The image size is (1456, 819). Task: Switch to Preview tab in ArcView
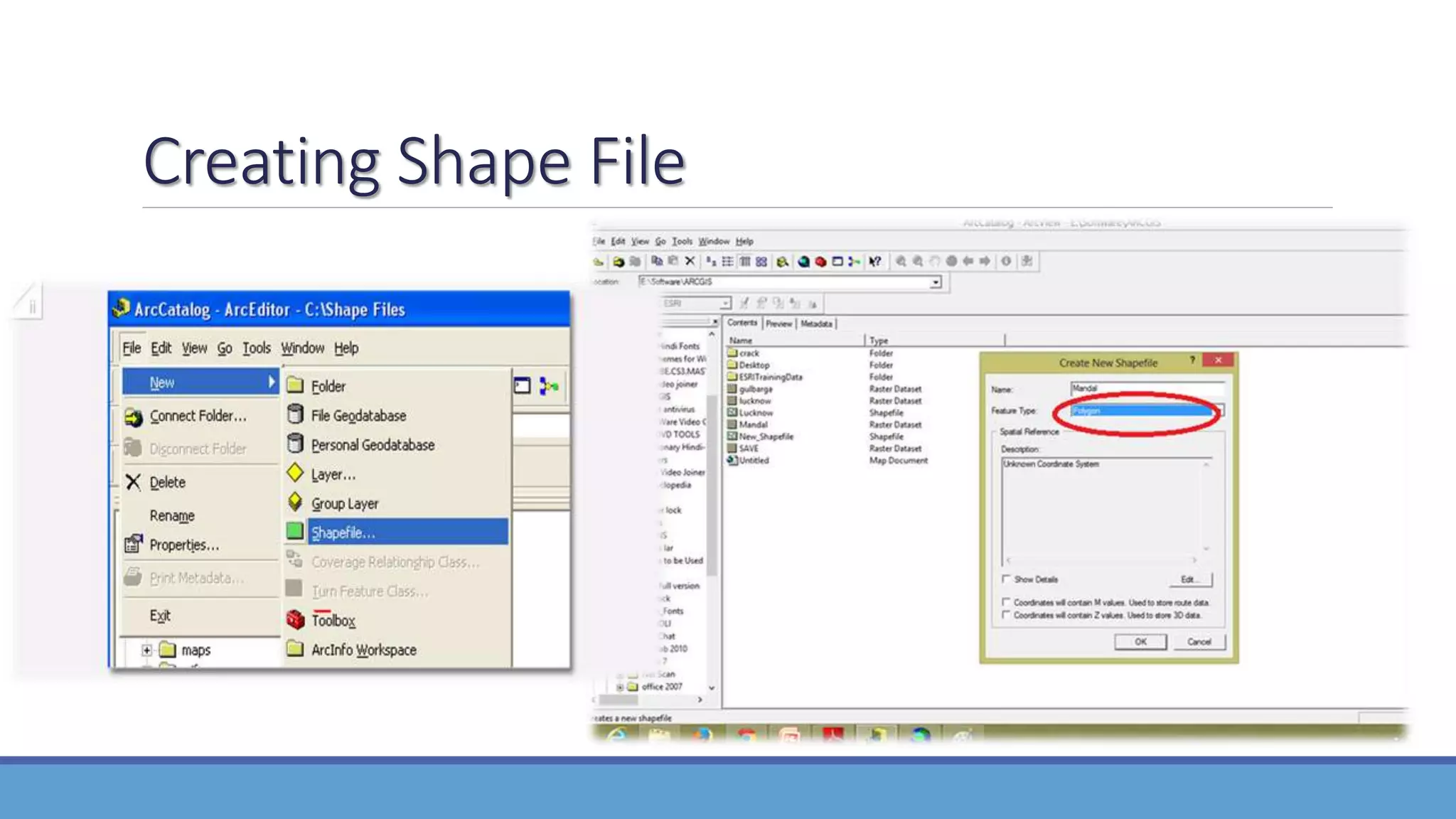point(778,323)
